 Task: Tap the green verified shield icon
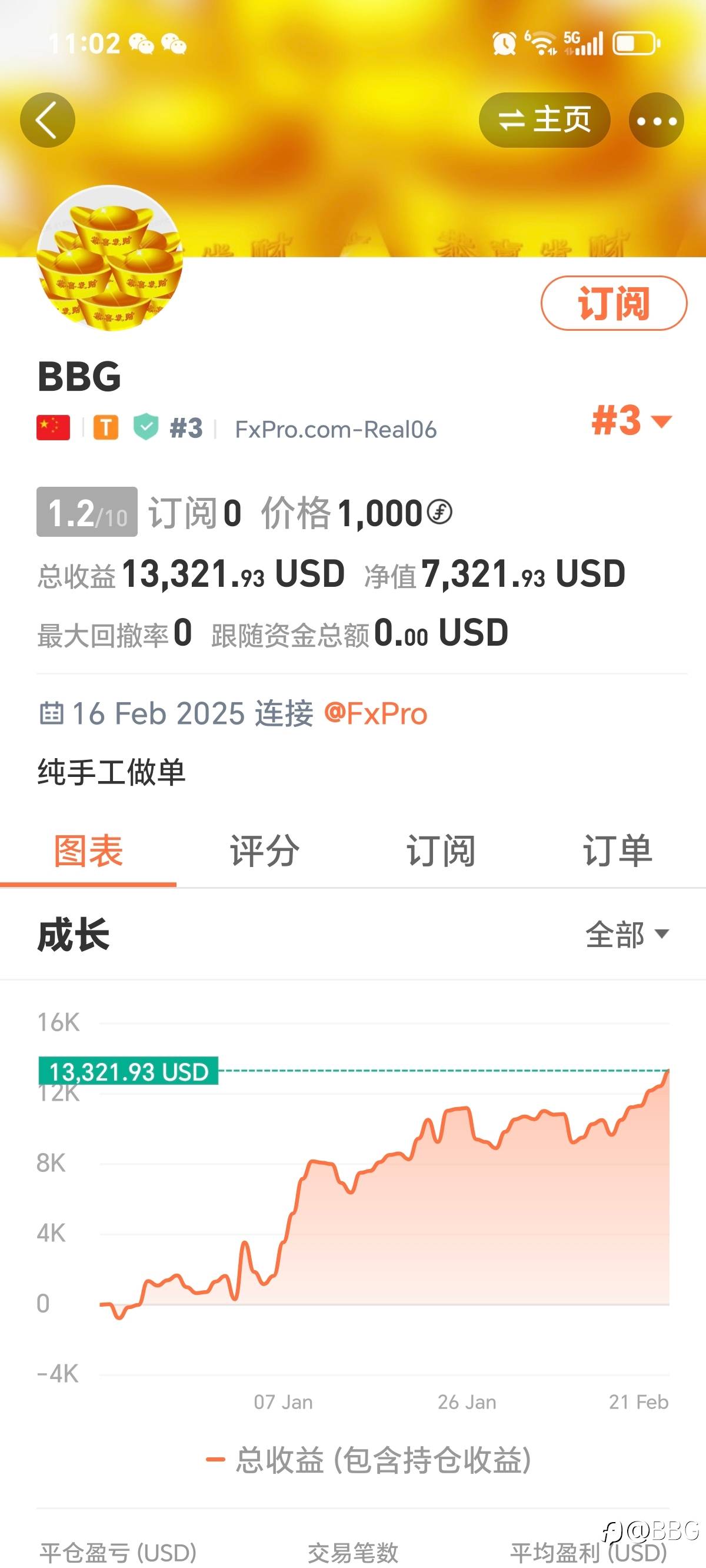(x=146, y=427)
